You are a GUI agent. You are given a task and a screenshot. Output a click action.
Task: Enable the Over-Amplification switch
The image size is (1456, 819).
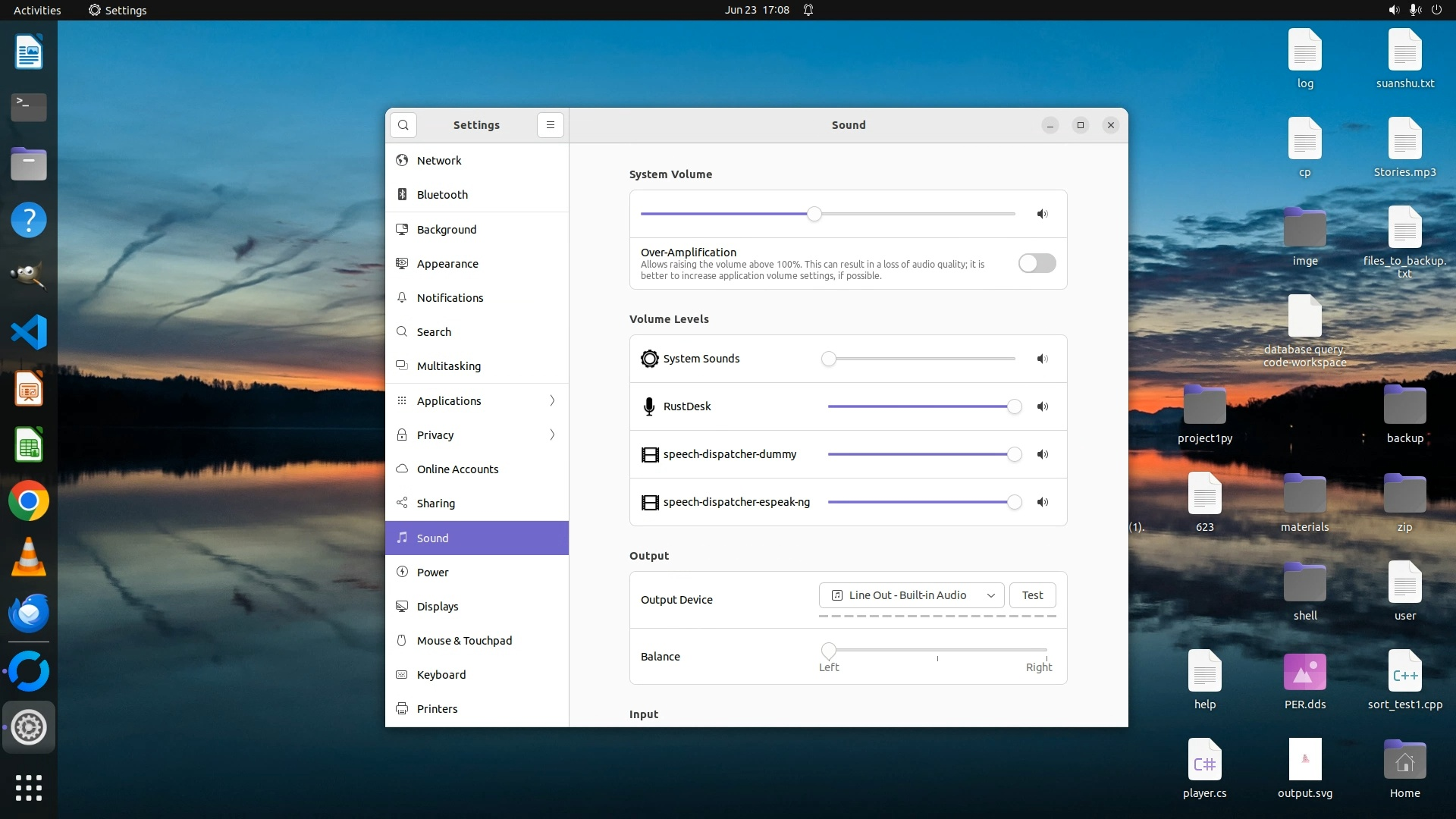click(1037, 263)
